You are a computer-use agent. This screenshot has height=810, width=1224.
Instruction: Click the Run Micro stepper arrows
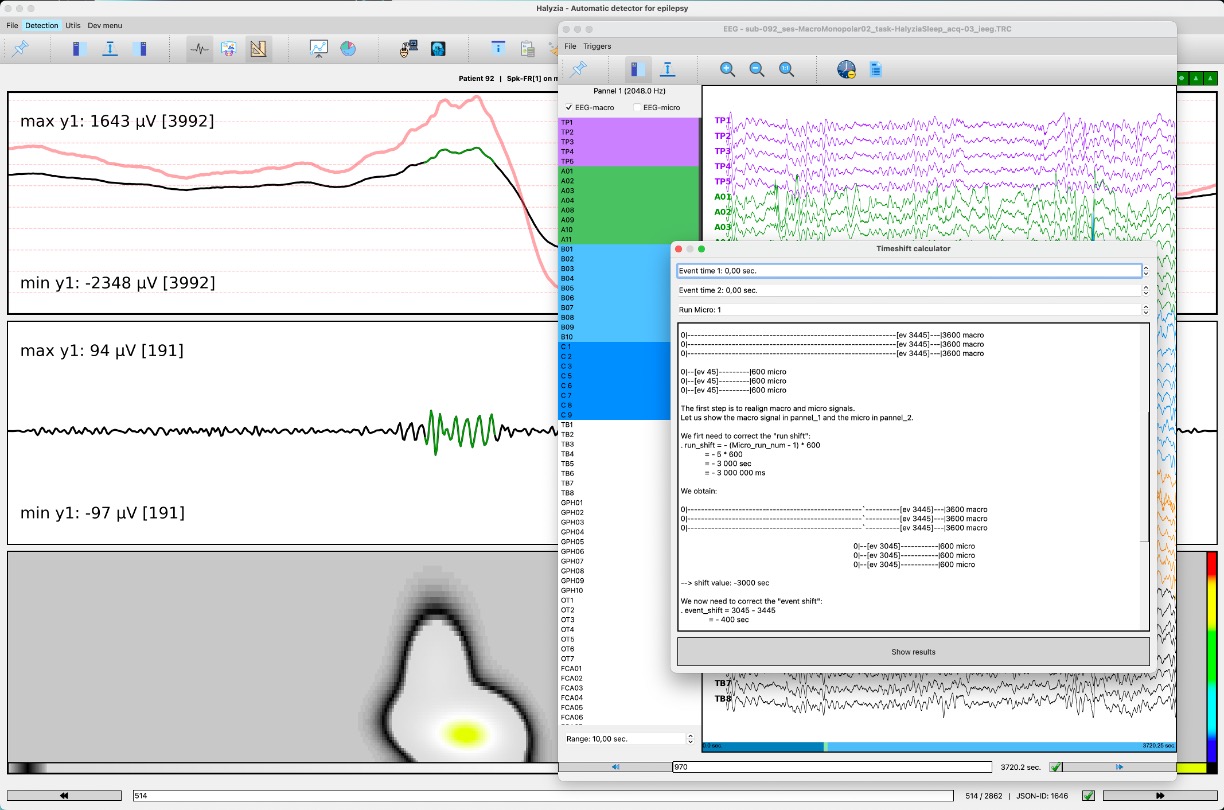tap(1145, 310)
